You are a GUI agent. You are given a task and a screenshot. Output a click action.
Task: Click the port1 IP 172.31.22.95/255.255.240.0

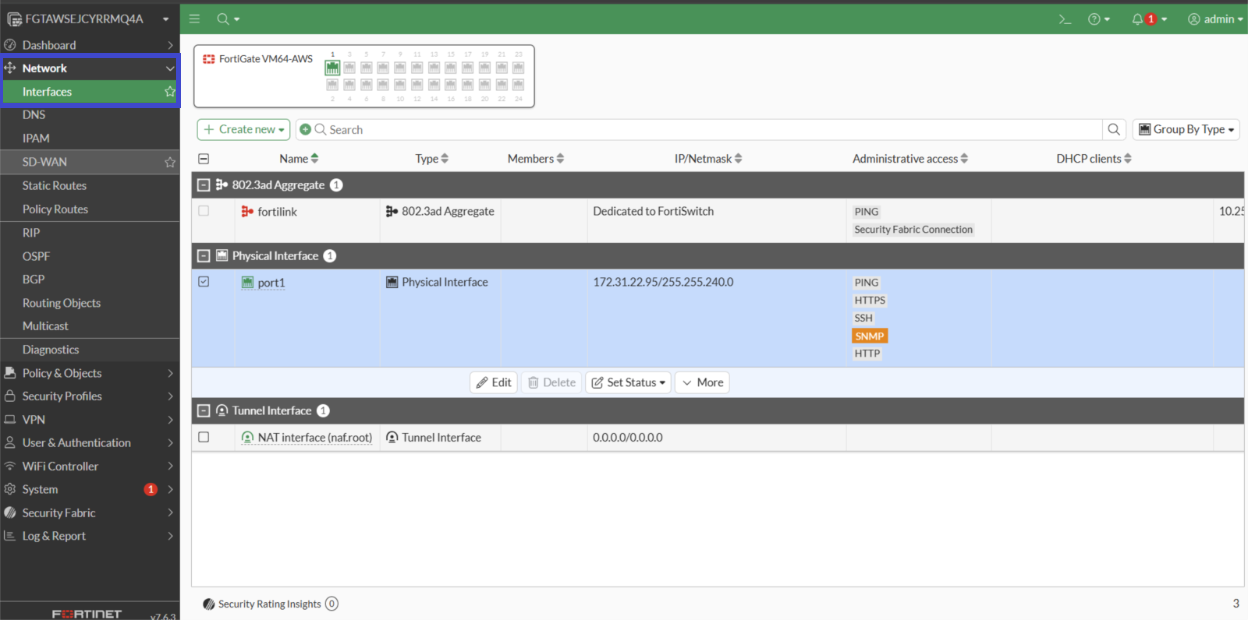tap(663, 283)
